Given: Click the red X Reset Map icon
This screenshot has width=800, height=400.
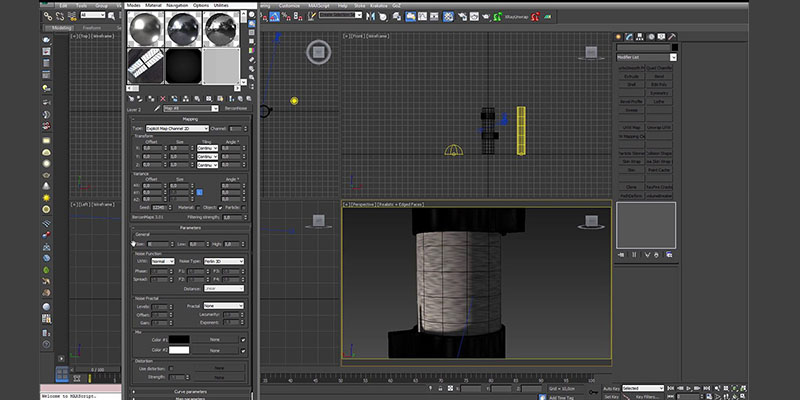Looking at the screenshot, I should [x=163, y=98].
